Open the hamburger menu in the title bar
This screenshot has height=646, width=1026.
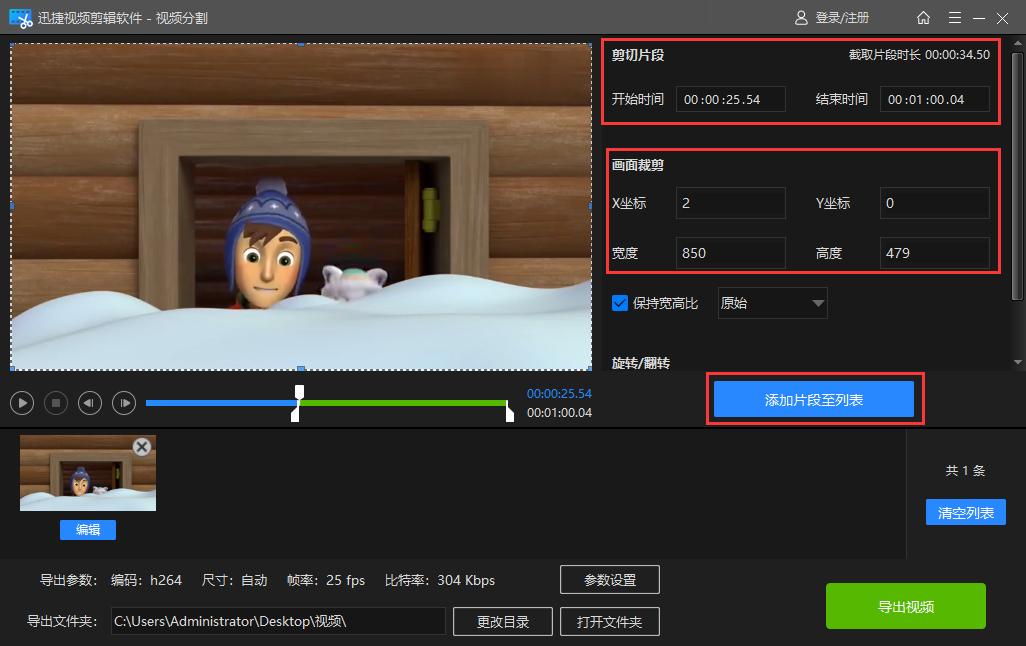click(x=955, y=17)
